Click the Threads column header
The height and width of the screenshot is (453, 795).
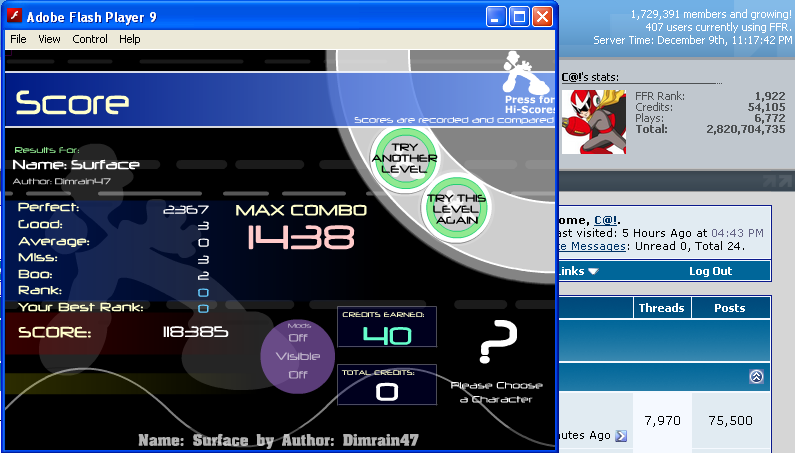tap(661, 308)
